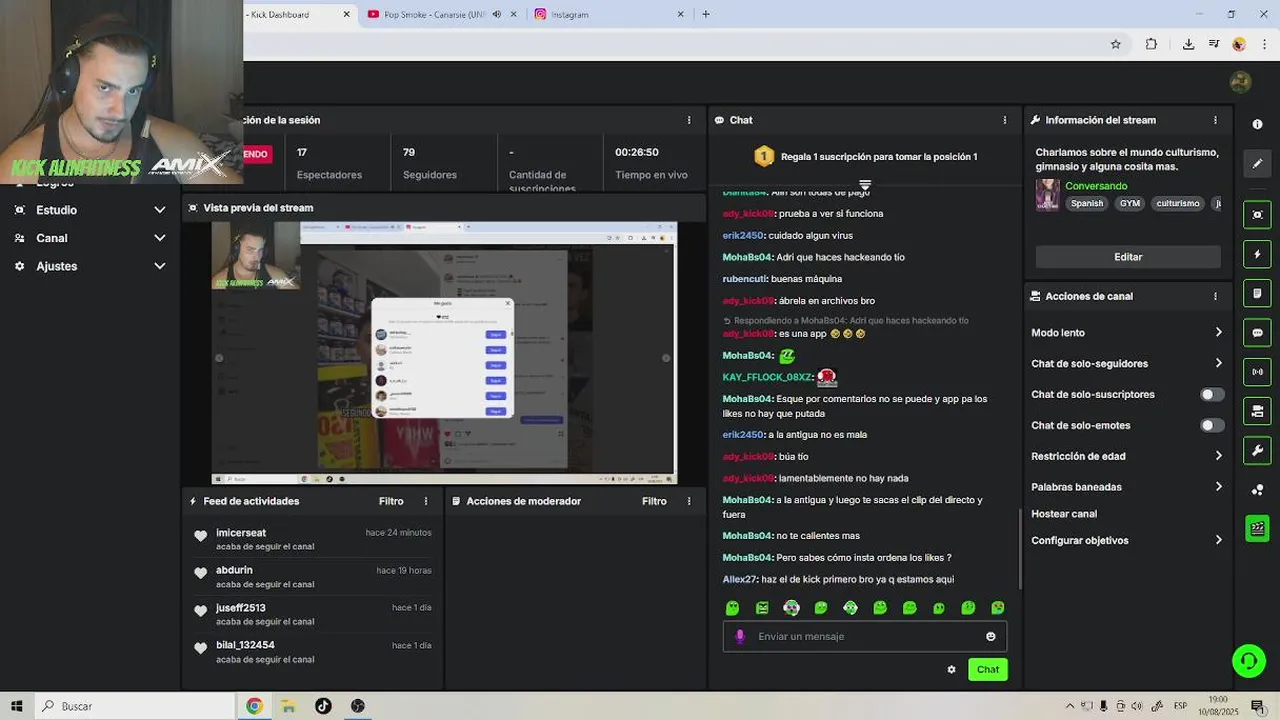The height and width of the screenshot is (720, 1280).
Task: Open imicerseat follower entry in feed
Action: click(x=313, y=539)
